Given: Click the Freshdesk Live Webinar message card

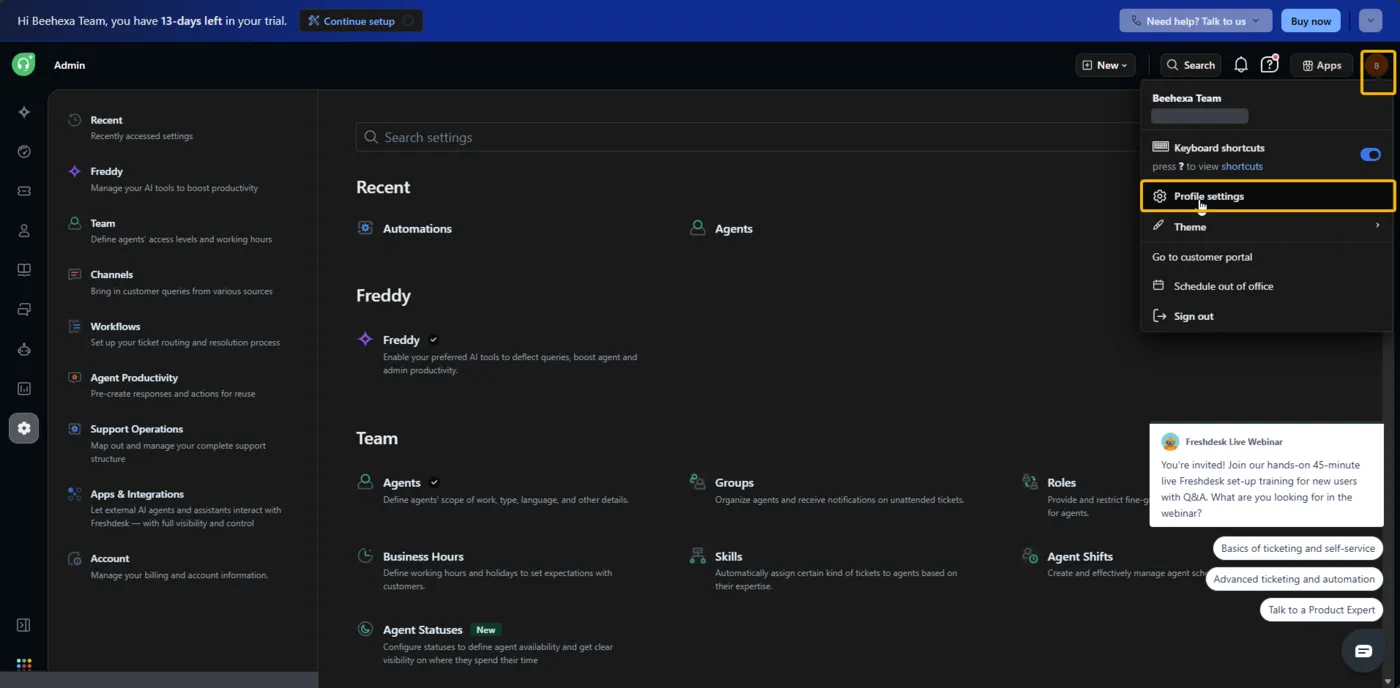Looking at the screenshot, I should (1266, 475).
